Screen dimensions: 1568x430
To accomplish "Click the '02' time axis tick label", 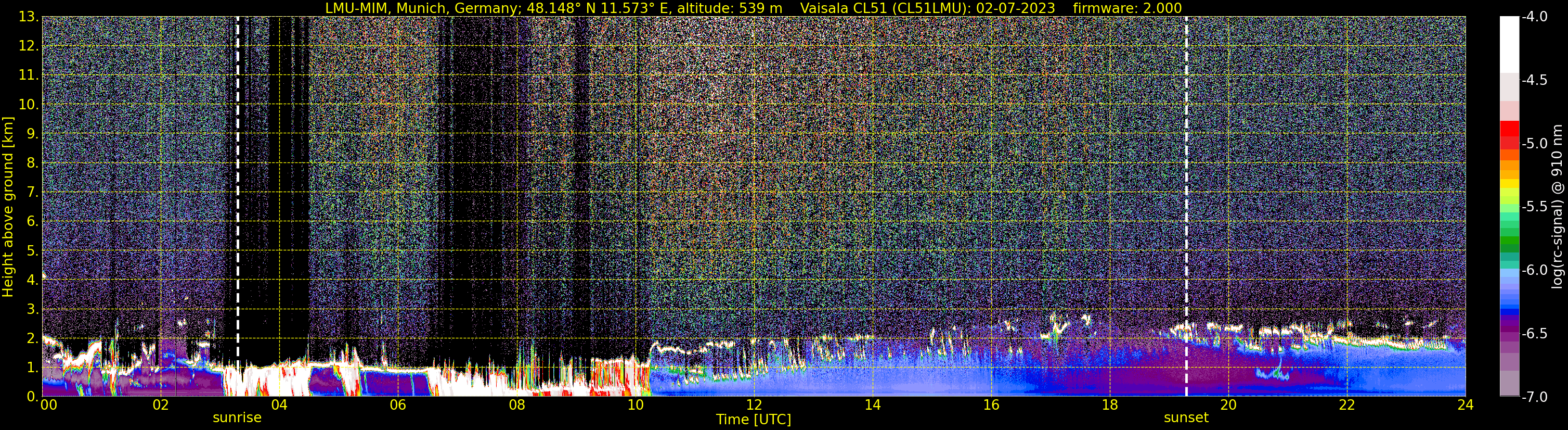I will pyautogui.click(x=160, y=405).
